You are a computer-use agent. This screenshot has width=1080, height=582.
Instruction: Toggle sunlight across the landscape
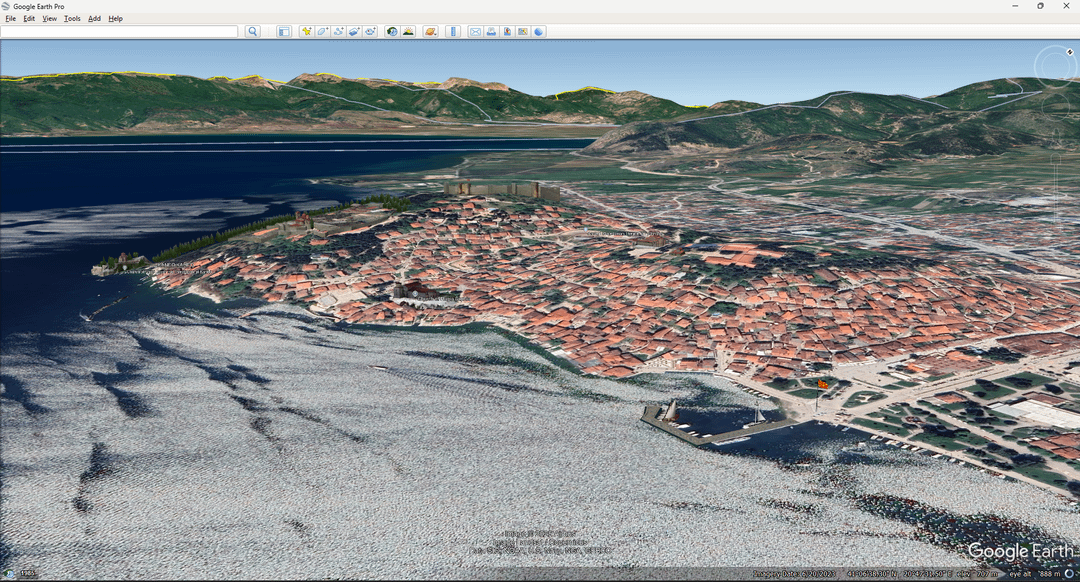(408, 32)
